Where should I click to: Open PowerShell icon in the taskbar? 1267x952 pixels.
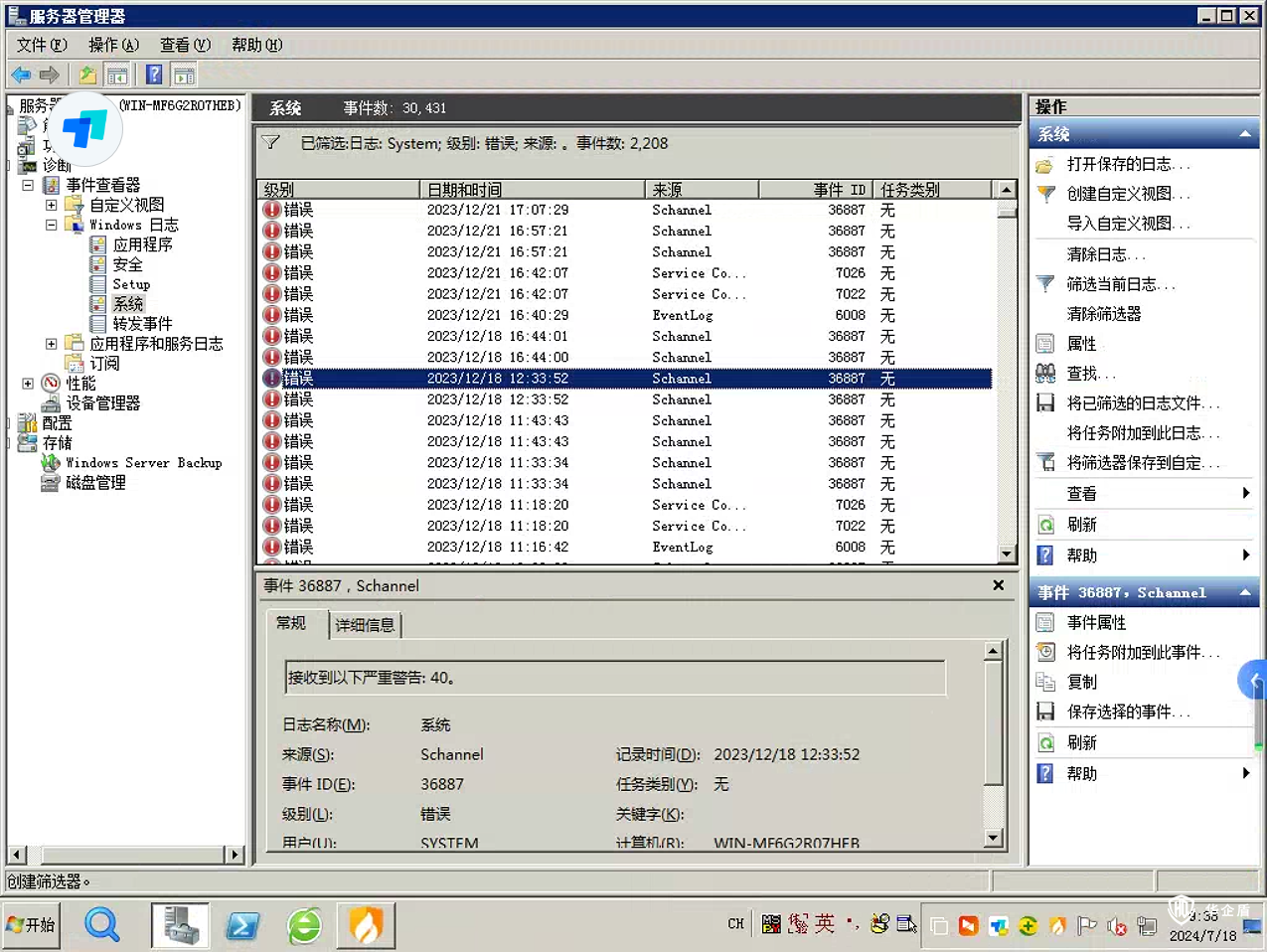[x=242, y=926]
